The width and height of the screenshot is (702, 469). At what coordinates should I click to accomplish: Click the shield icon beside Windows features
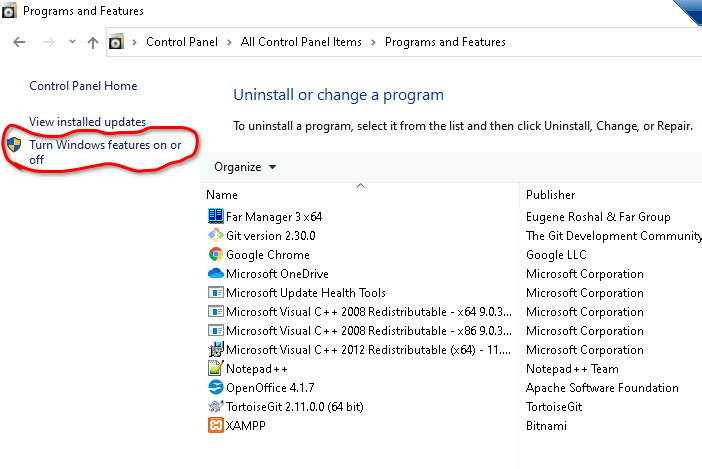point(14,145)
